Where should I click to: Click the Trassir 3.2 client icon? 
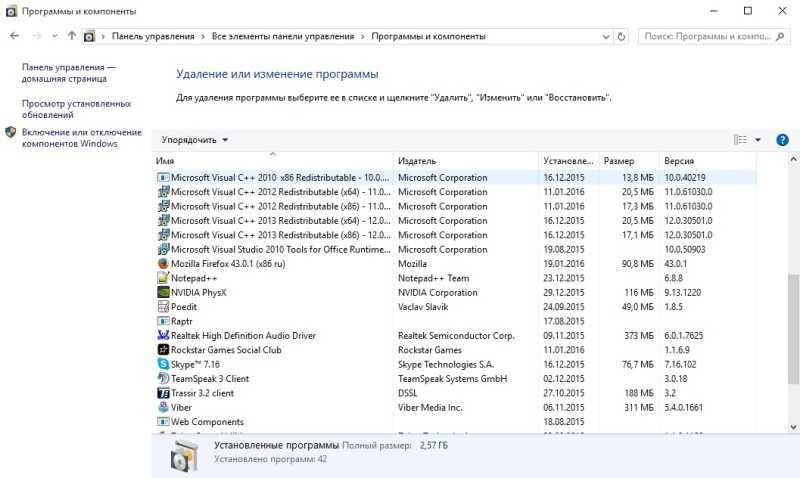point(163,393)
